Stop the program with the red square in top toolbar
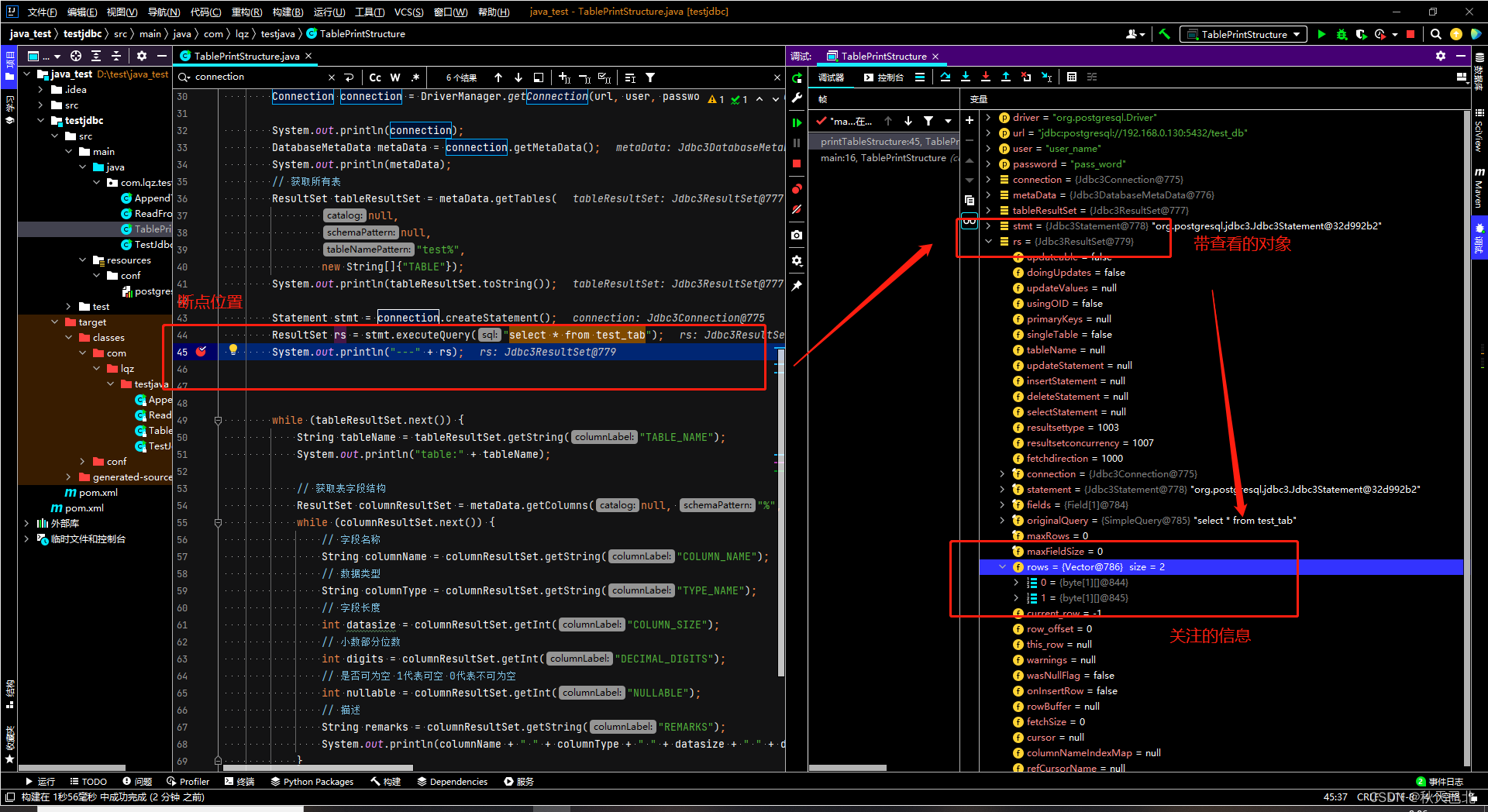Image resolution: width=1488 pixels, height=812 pixels. 1410,34
